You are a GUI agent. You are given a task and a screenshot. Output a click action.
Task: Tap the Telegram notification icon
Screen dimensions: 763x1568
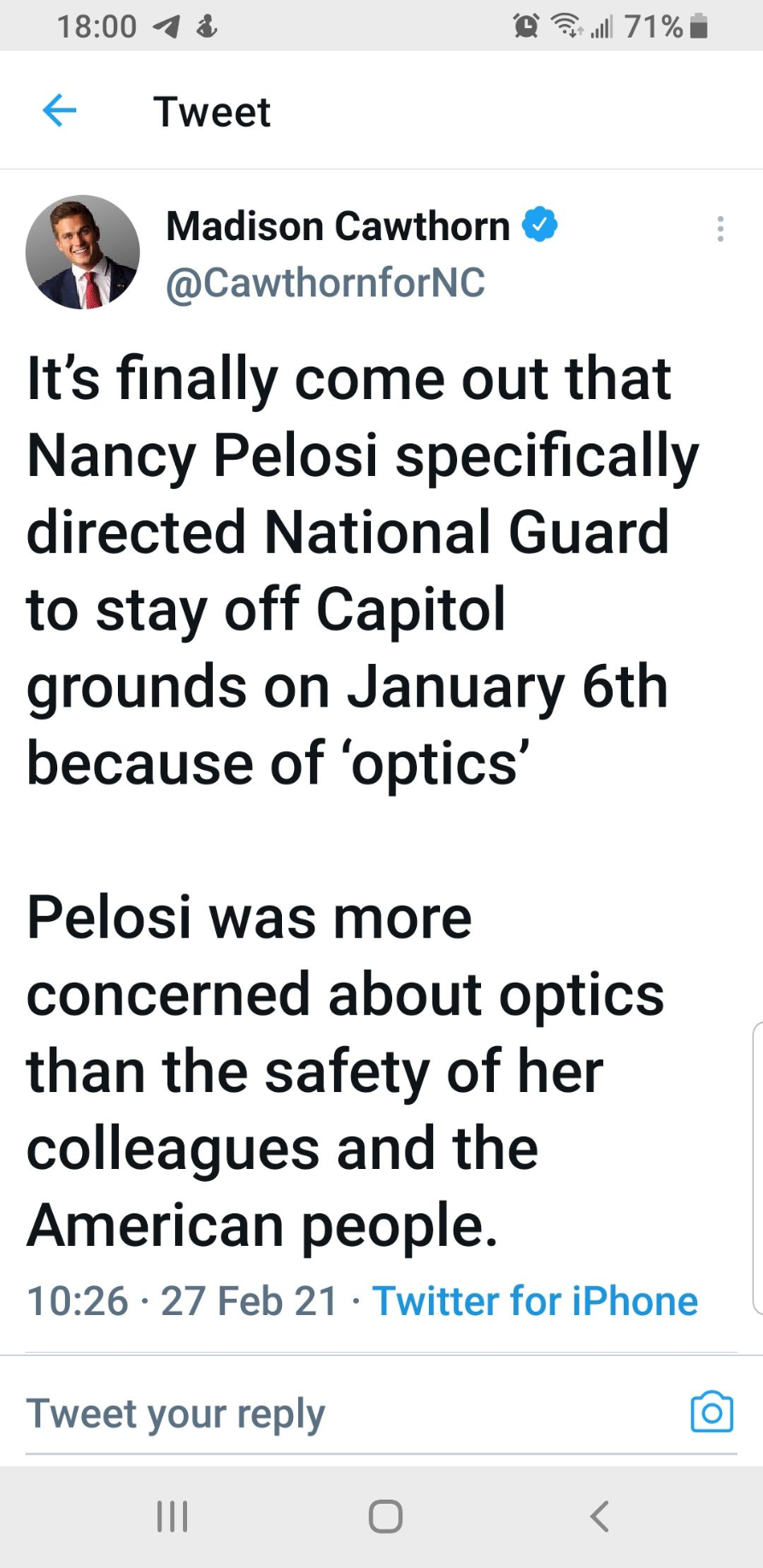pyautogui.click(x=166, y=27)
